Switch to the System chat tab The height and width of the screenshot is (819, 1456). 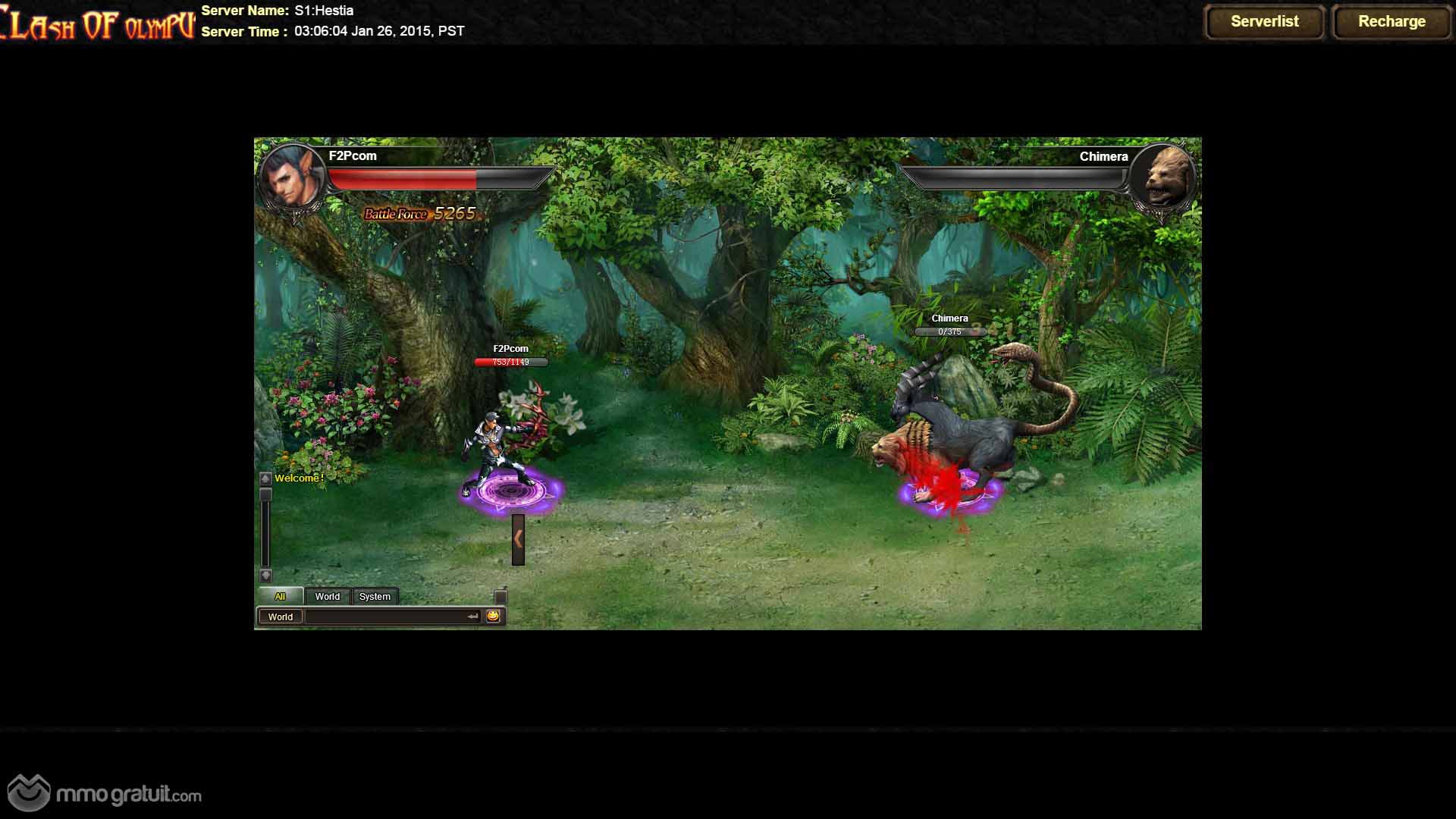point(375,596)
